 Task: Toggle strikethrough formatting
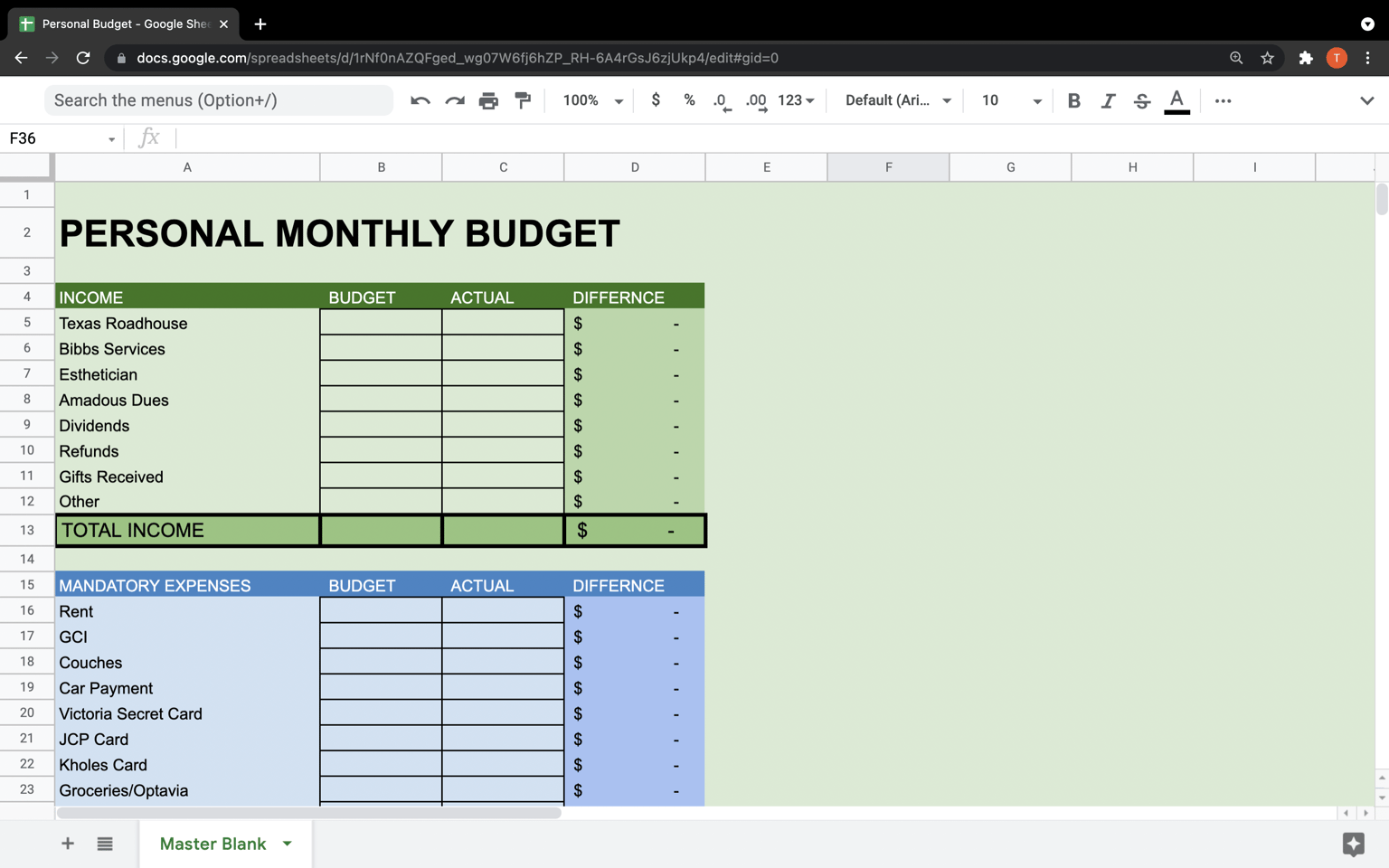coord(1142,100)
